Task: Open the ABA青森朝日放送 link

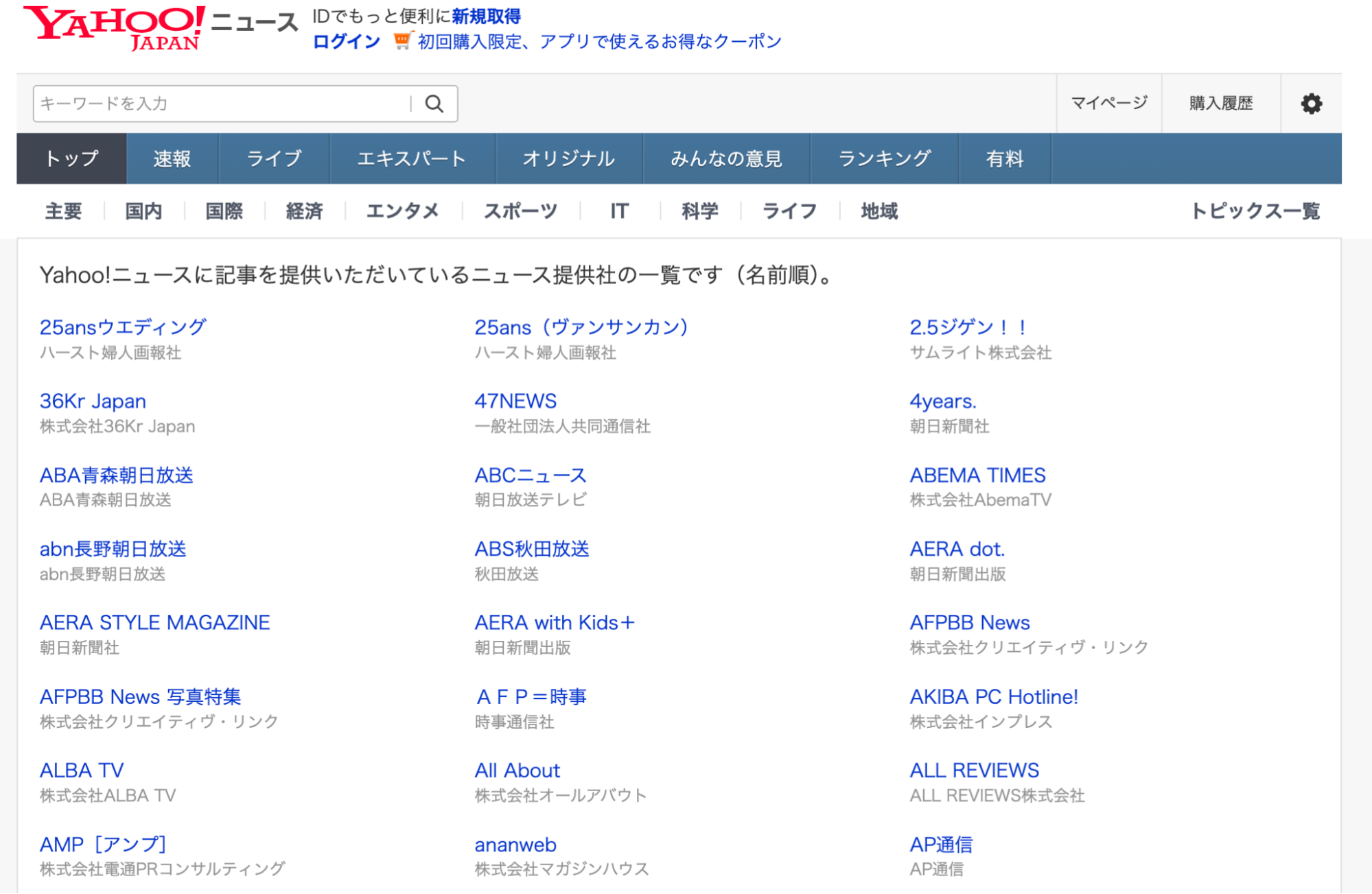Action: tap(117, 475)
